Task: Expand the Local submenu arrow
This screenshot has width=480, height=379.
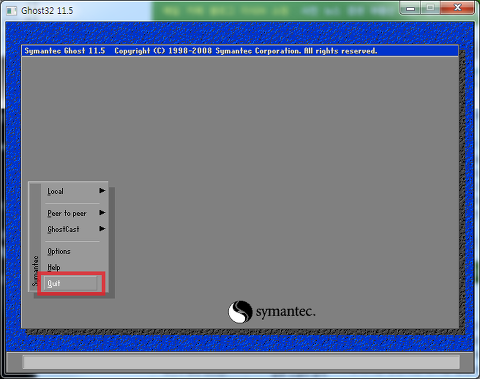Action: pyautogui.click(x=102, y=191)
